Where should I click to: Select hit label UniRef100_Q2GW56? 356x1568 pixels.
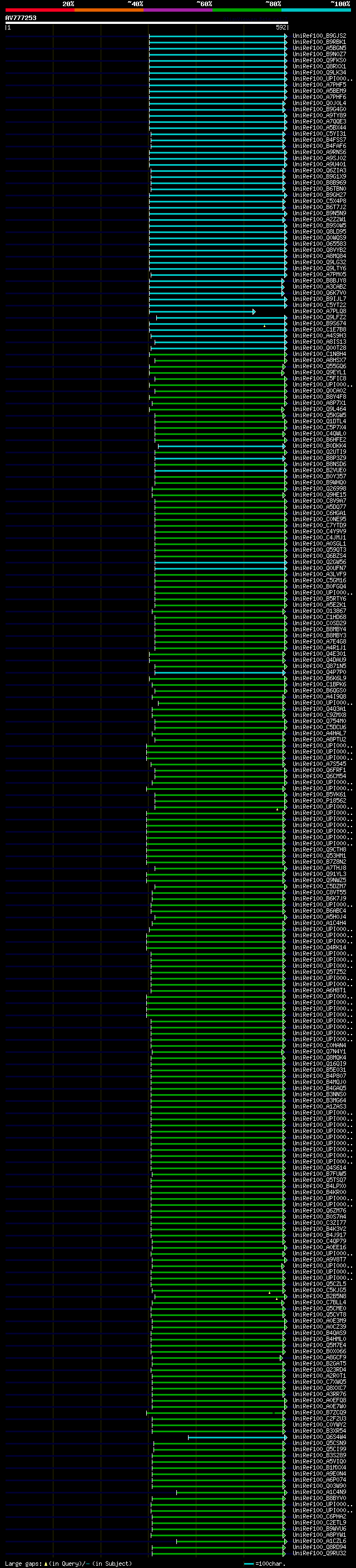[x=319, y=562]
